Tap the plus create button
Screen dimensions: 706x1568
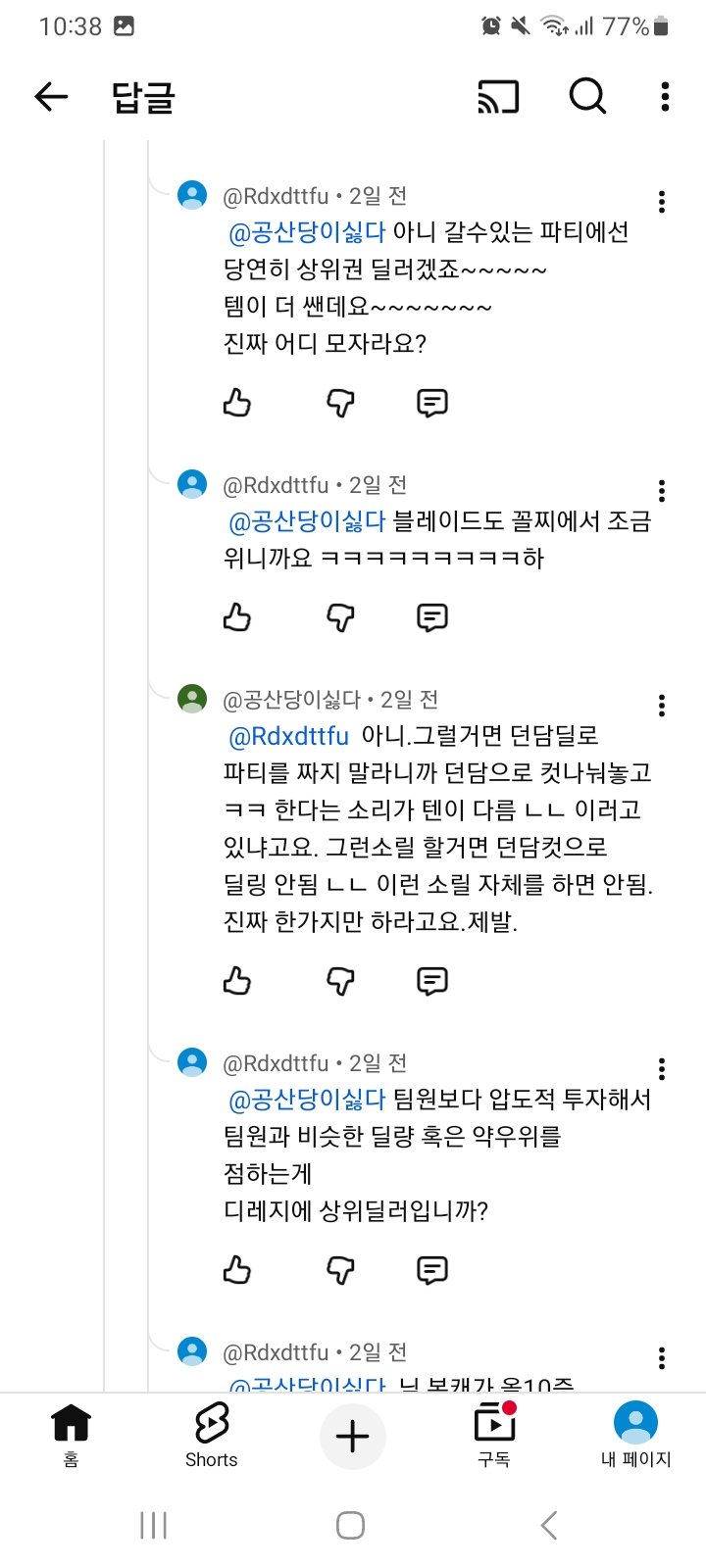(x=353, y=1437)
